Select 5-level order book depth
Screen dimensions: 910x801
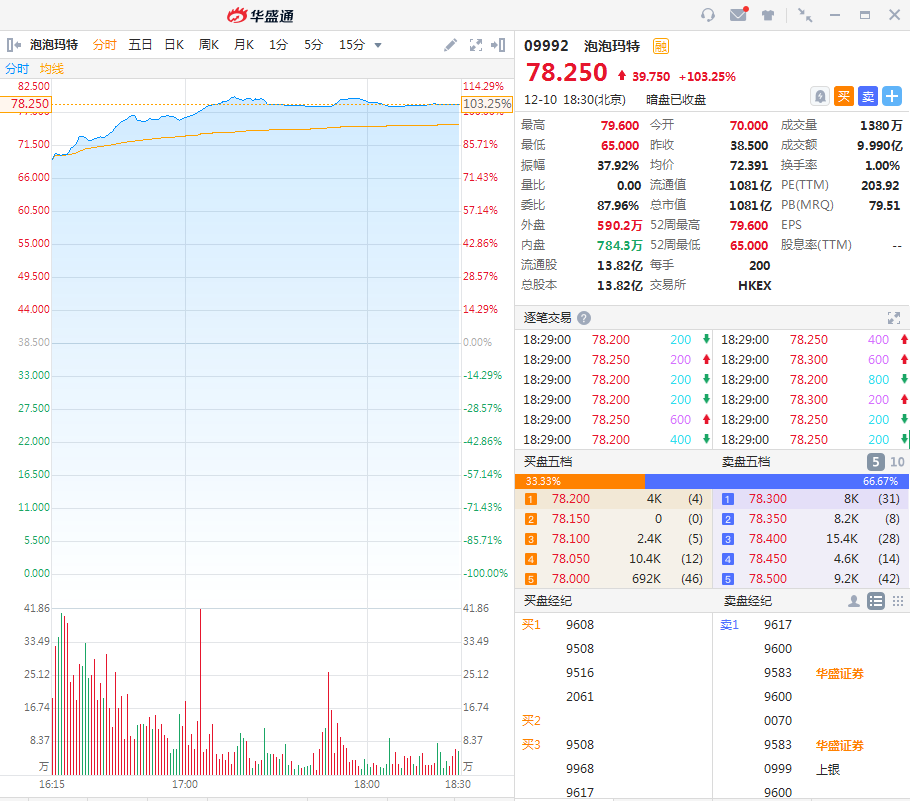tap(876, 462)
